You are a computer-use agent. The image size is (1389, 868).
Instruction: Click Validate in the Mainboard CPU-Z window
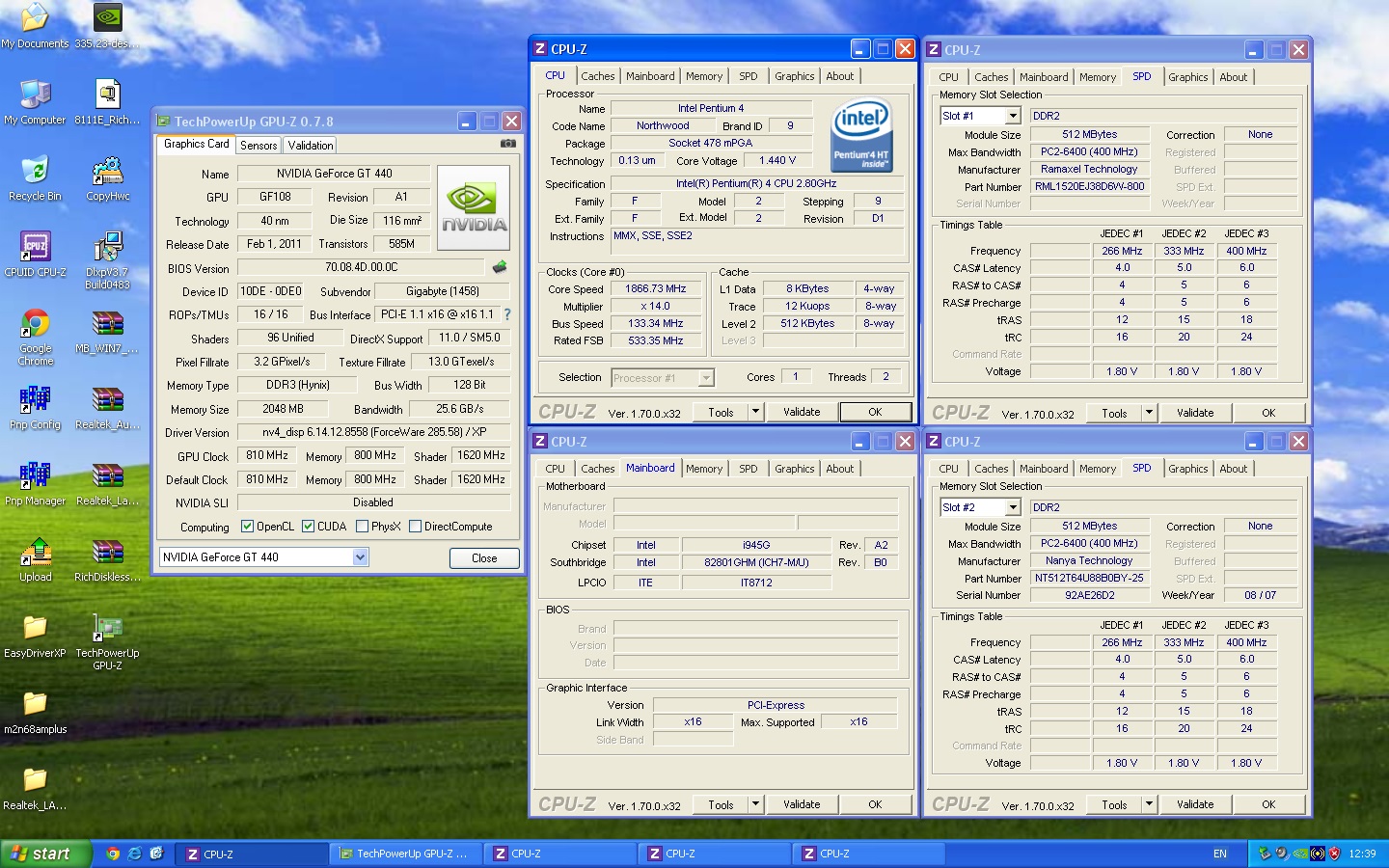[x=802, y=804]
